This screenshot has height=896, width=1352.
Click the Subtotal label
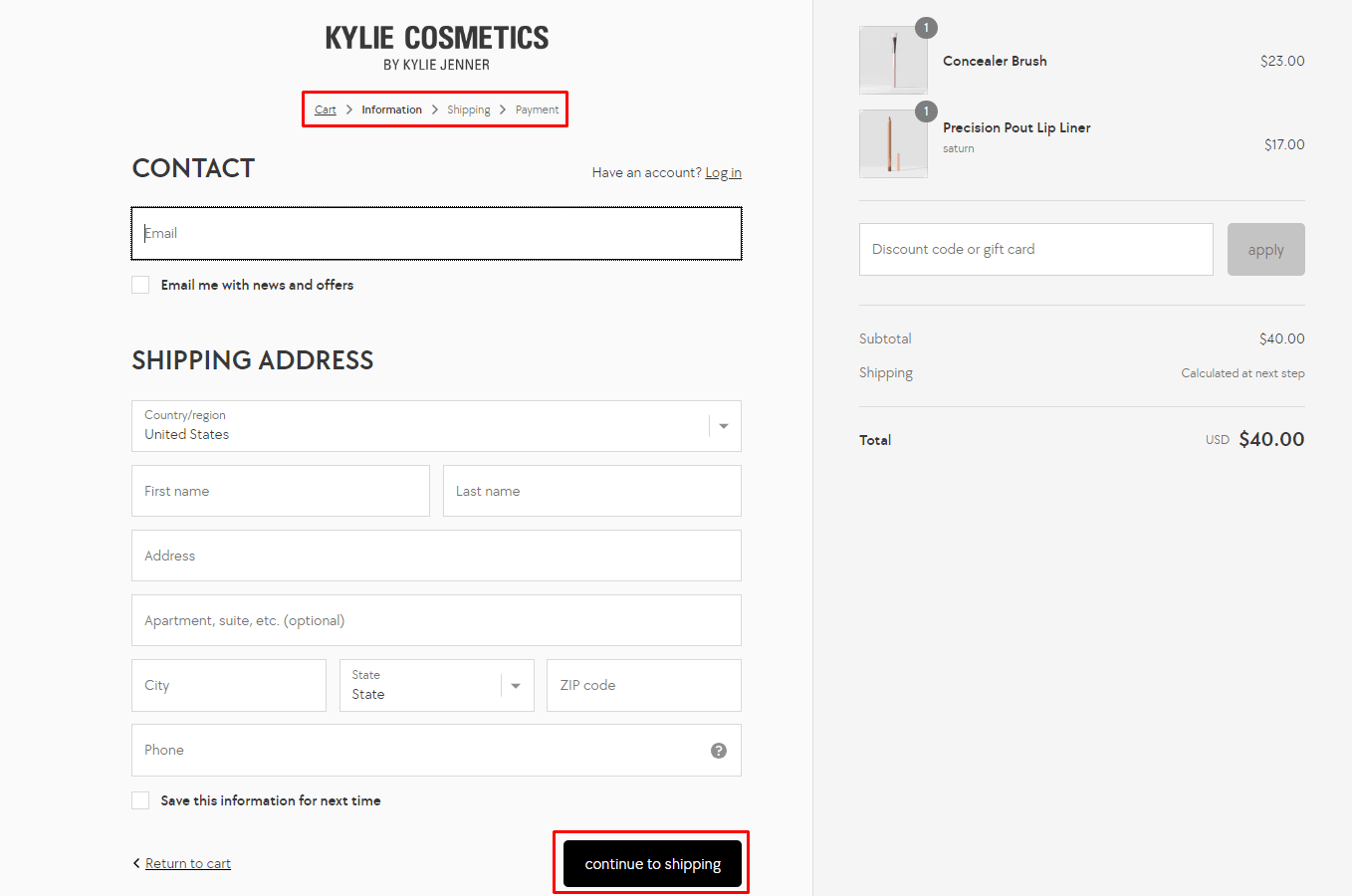point(885,338)
